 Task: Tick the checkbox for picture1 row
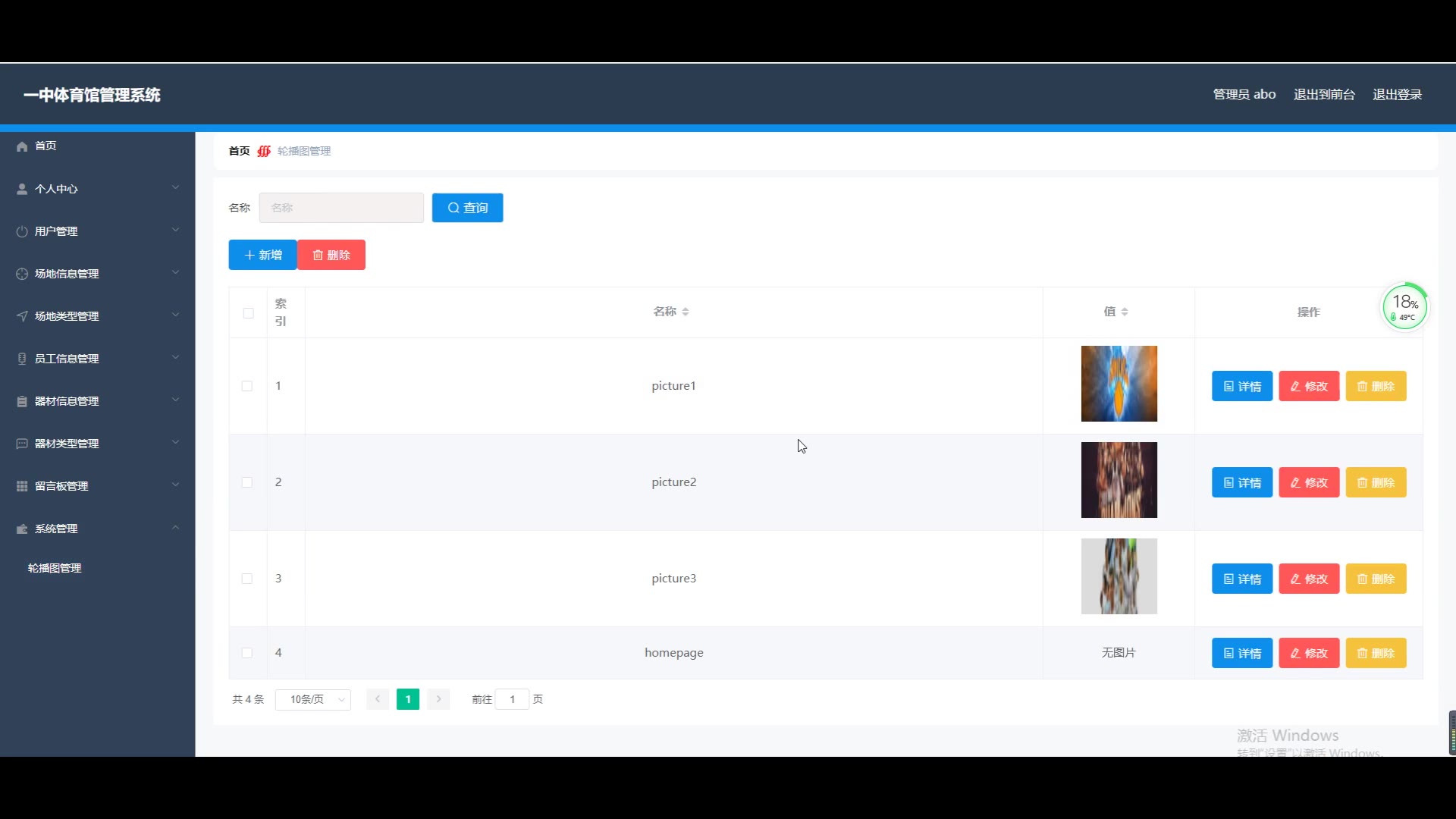247,386
